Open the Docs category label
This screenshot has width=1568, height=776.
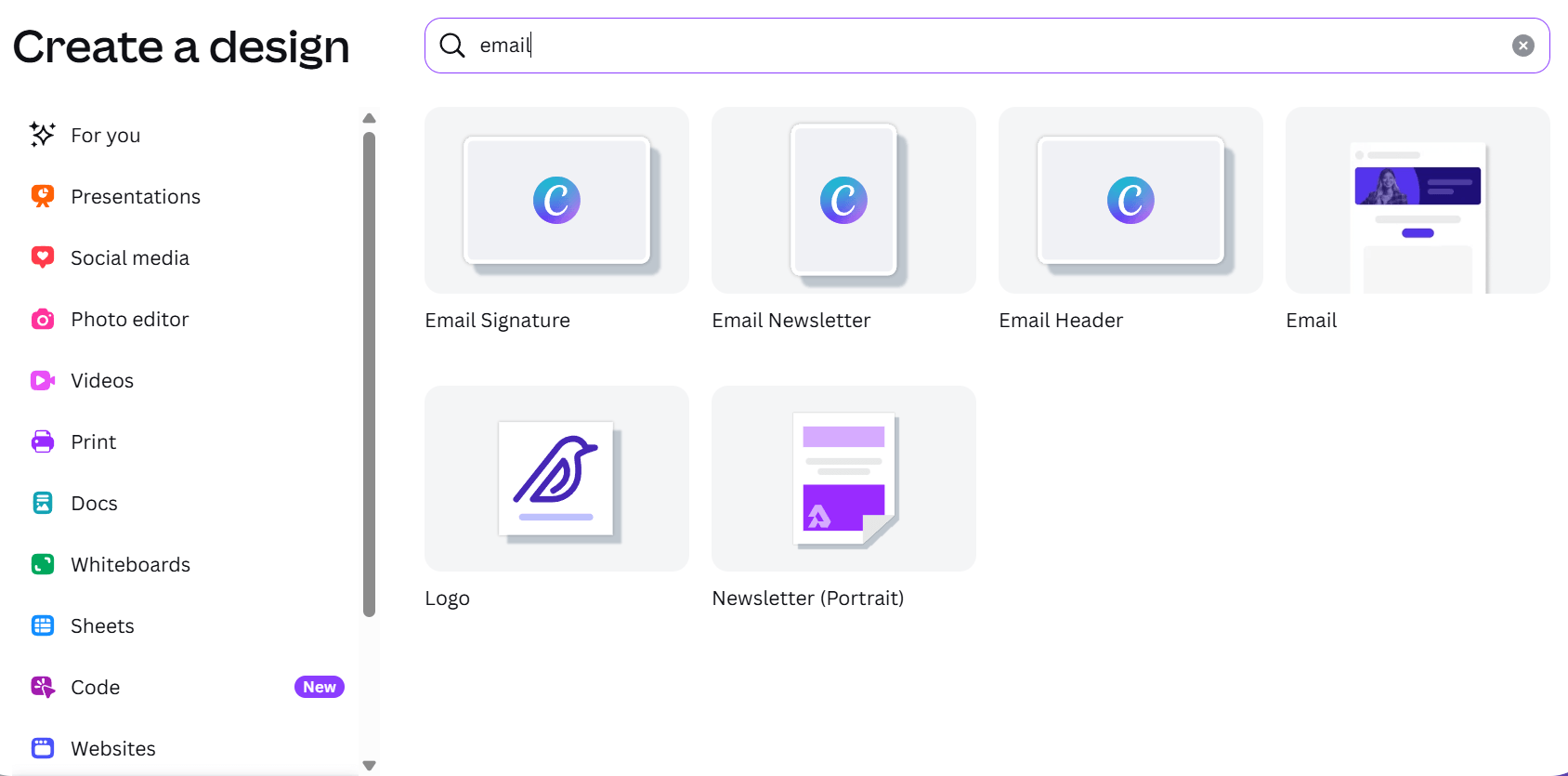[95, 504]
